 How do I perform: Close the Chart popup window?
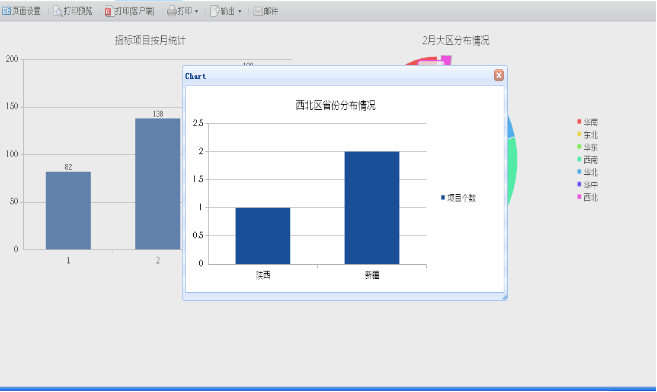[x=499, y=75]
